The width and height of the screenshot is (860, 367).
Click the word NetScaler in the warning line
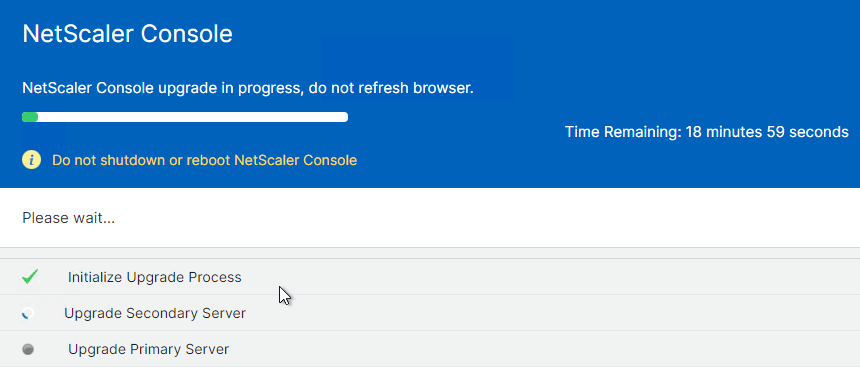[x=267, y=160]
